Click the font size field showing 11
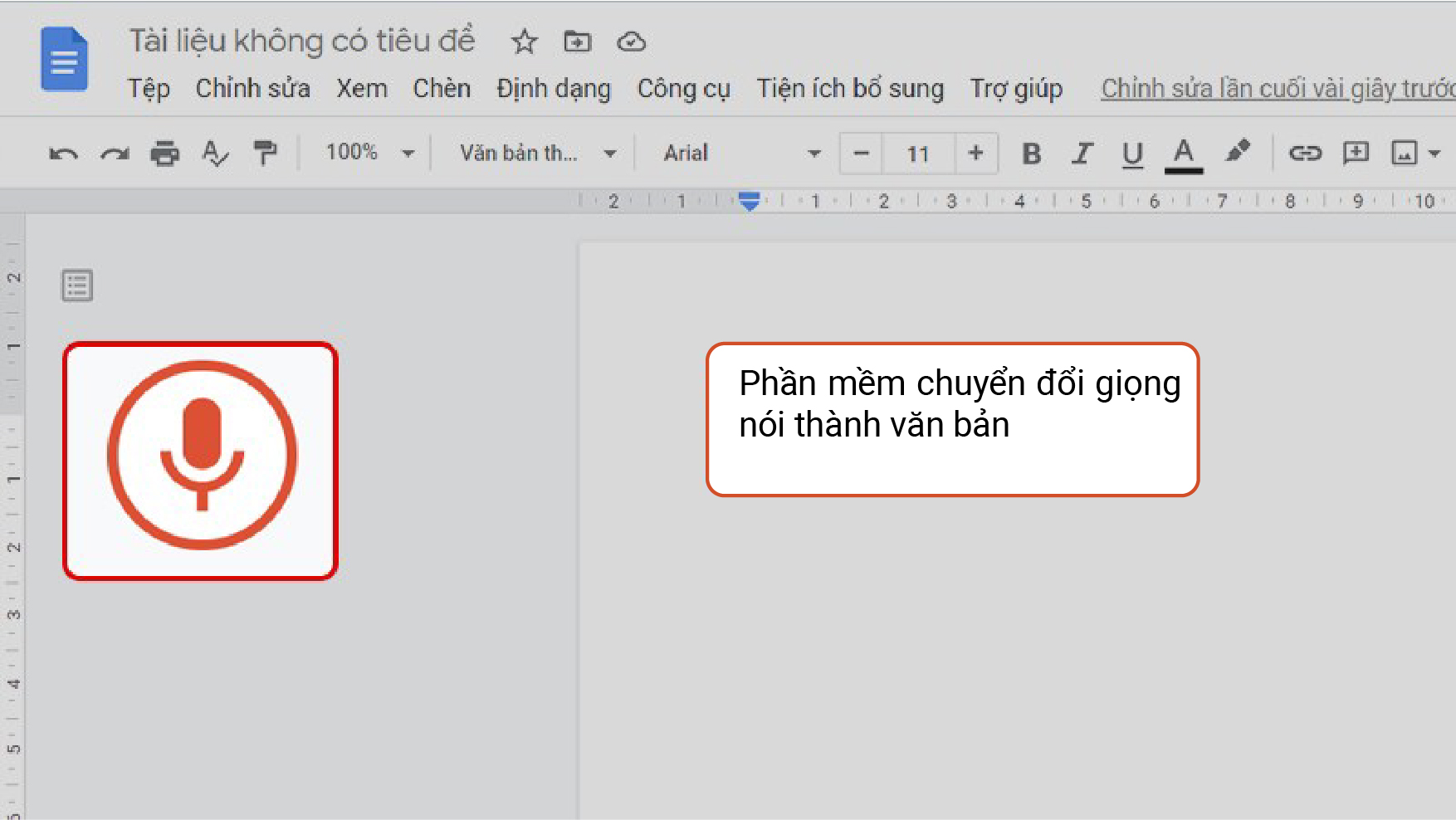 (x=918, y=154)
